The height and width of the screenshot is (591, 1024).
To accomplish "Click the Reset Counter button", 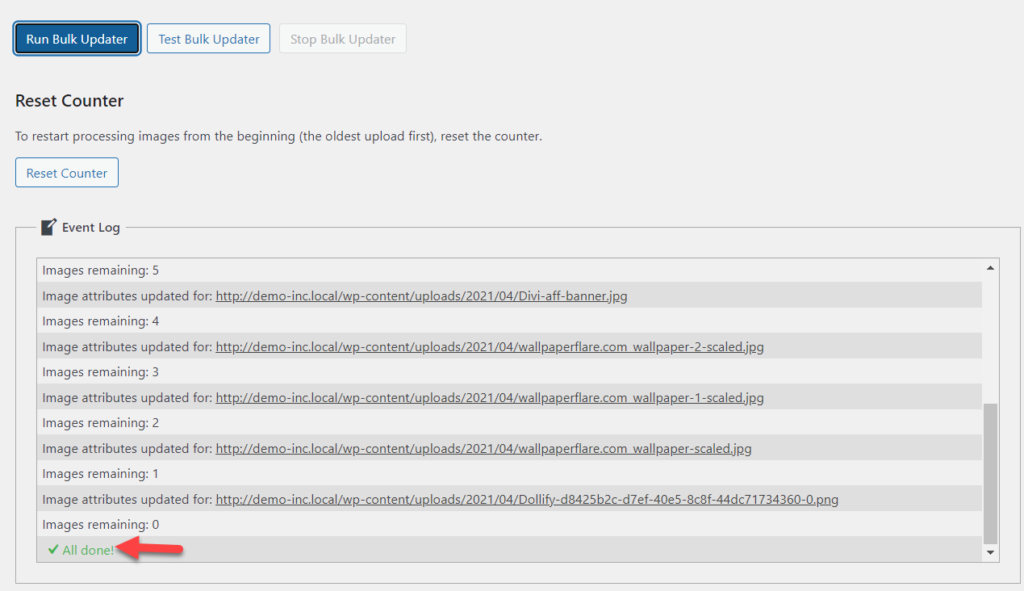I will (67, 172).
